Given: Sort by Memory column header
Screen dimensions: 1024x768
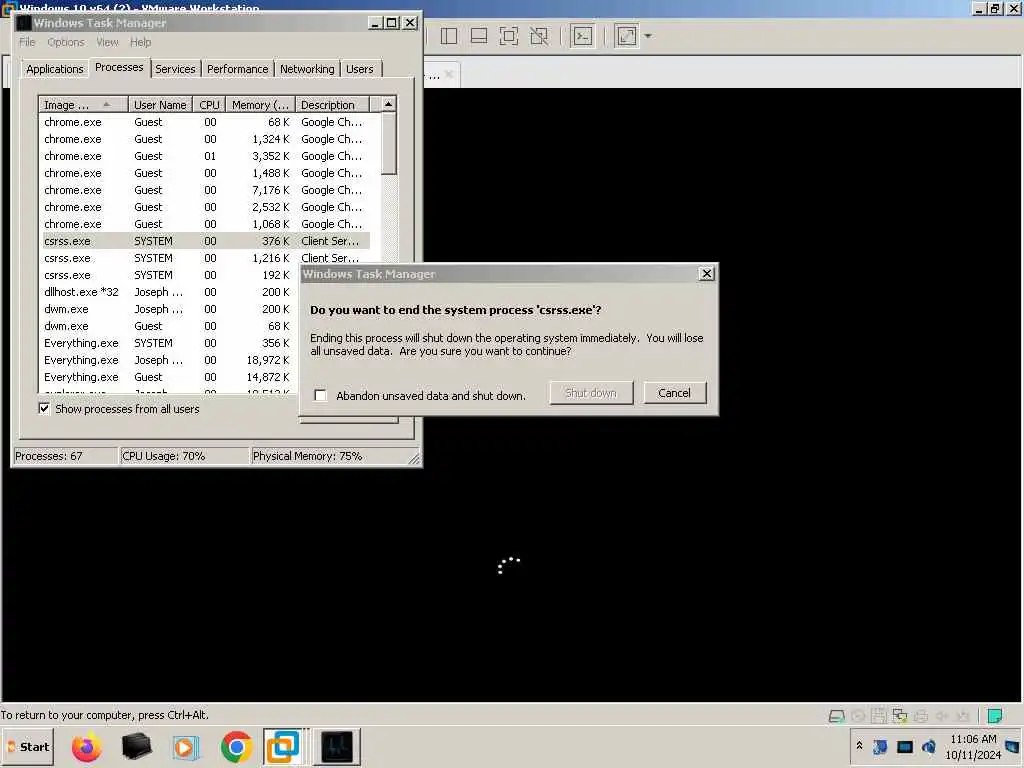Looking at the screenshot, I should click(x=261, y=104).
